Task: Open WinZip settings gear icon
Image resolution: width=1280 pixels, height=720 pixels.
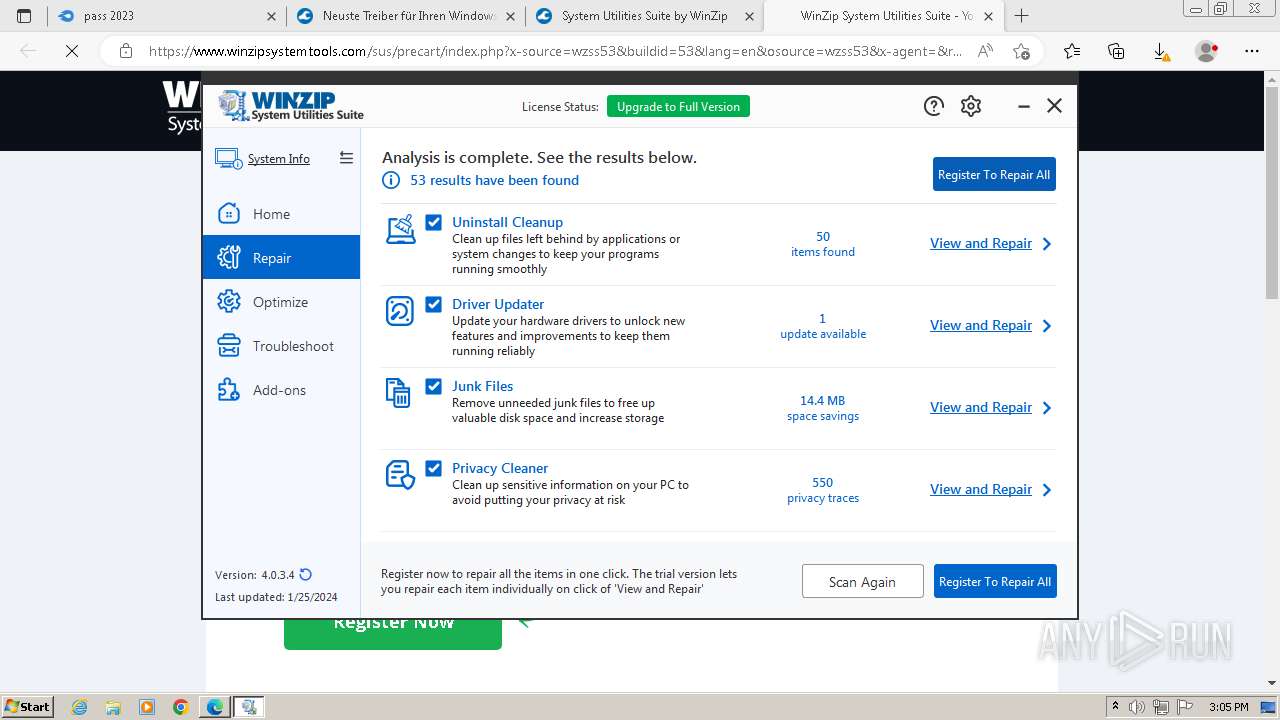Action: [x=971, y=106]
